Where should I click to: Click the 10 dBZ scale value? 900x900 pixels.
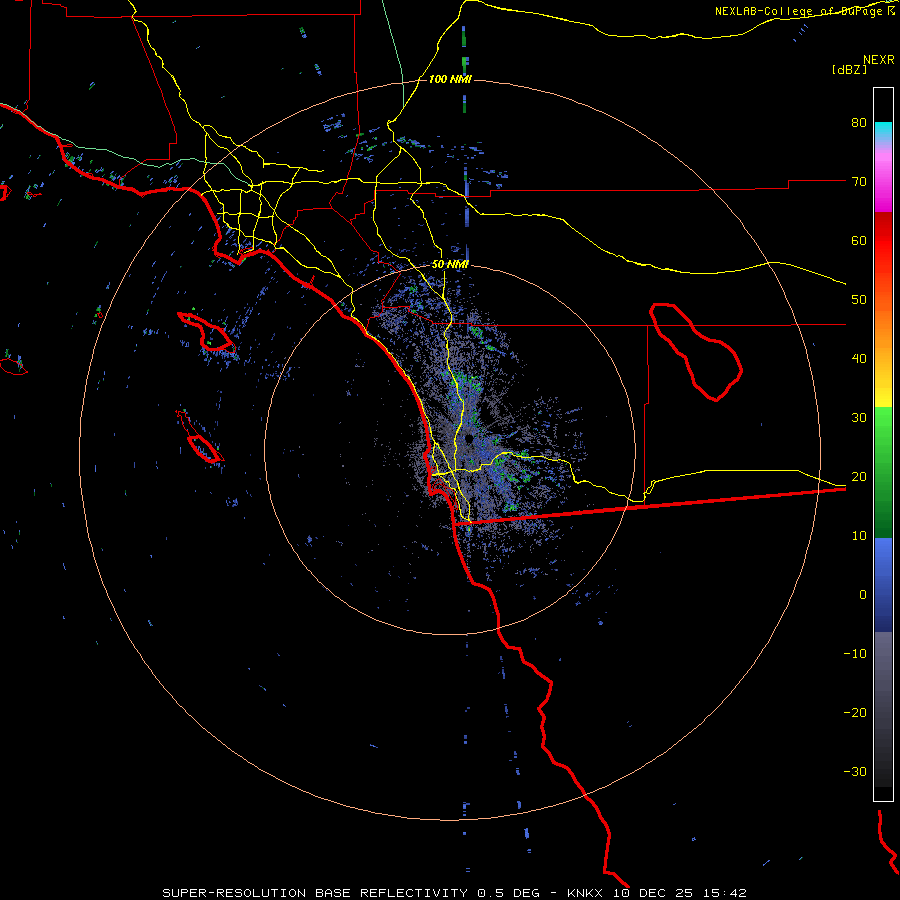(859, 536)
